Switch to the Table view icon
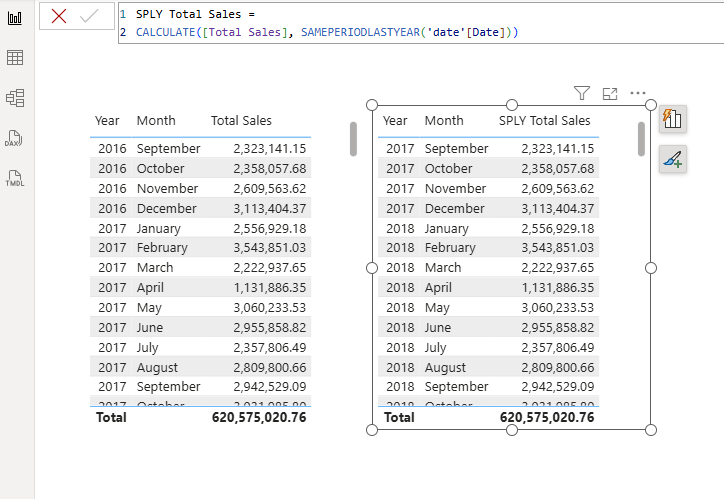This screenshot has width=724, height=499. click(x=15, y=58)
